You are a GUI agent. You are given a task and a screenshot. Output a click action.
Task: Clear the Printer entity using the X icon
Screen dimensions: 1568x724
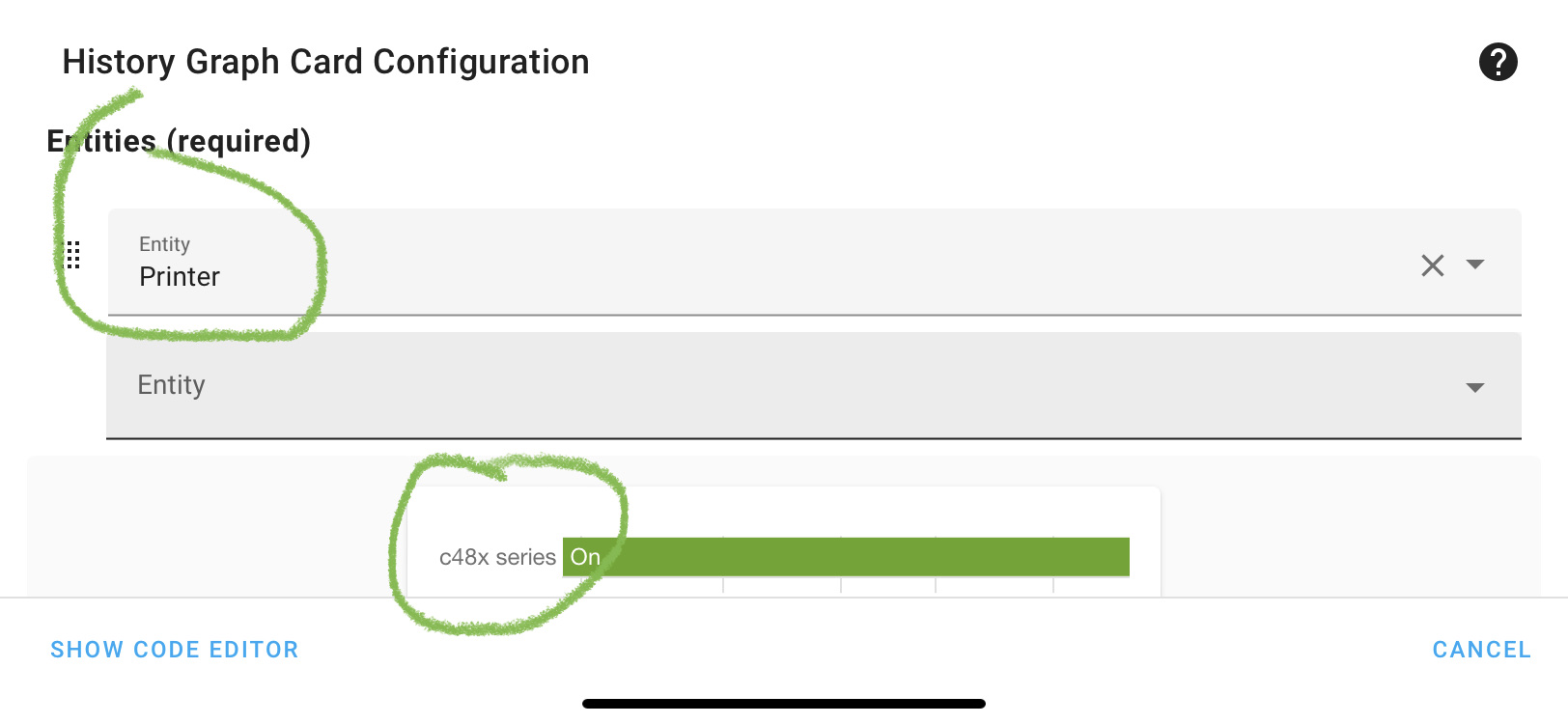coord(1432,265)
